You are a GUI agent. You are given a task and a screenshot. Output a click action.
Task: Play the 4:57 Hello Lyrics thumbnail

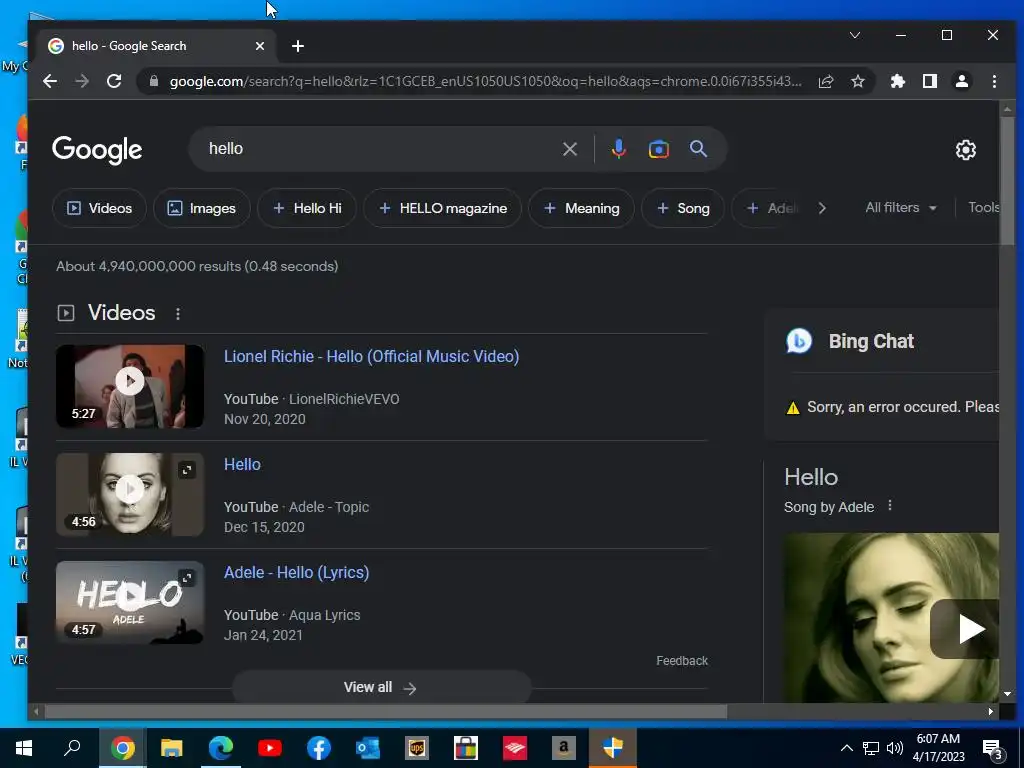point(130,602)
